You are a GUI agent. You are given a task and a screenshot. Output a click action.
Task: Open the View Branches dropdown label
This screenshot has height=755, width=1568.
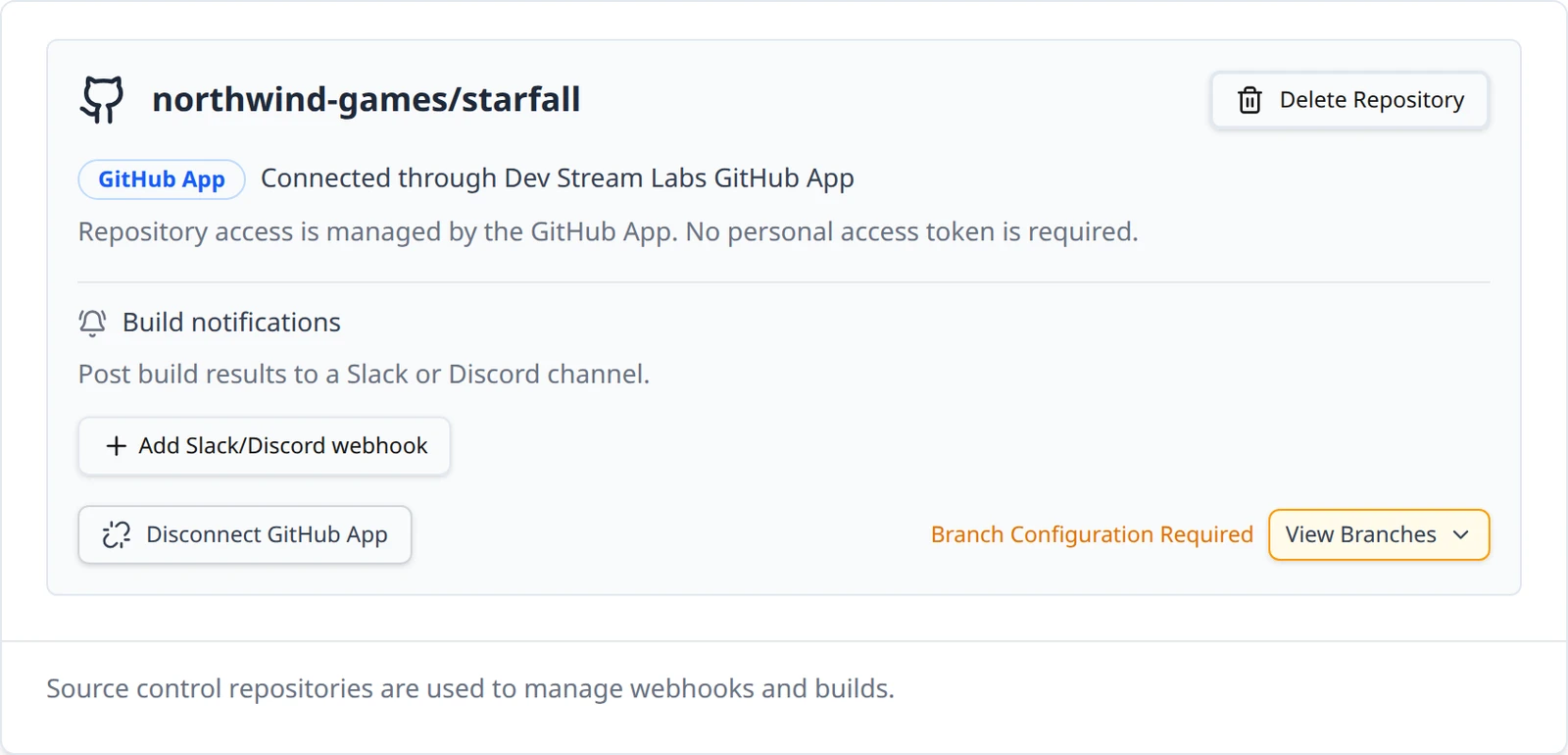(1360, 534)
